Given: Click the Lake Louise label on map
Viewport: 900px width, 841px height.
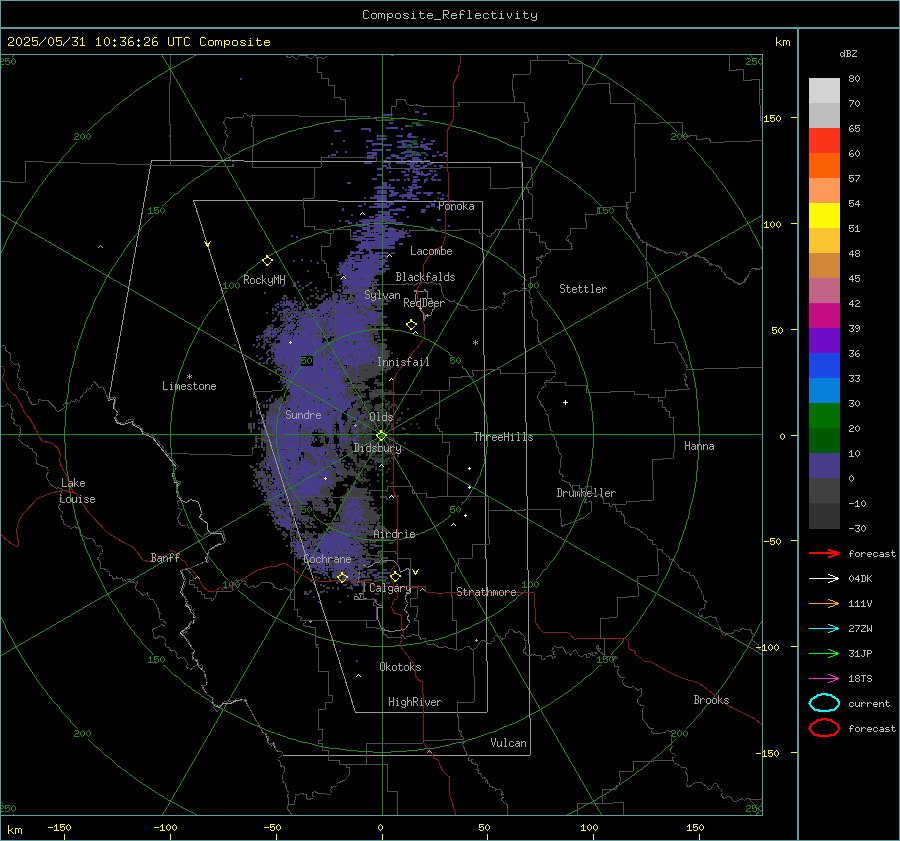Looking at the screenshot, I should point(77,491).
